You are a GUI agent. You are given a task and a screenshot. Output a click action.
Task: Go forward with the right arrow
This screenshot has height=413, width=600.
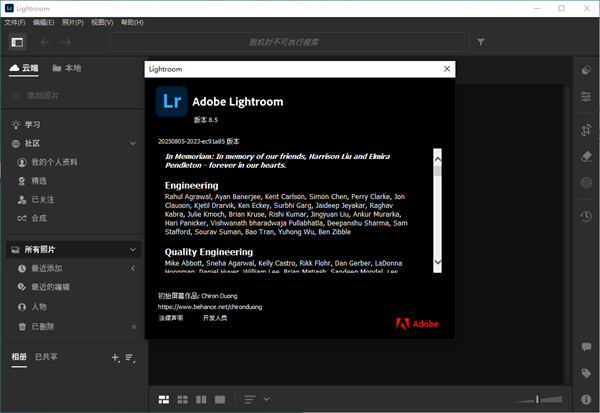click(x=66, y=42)
